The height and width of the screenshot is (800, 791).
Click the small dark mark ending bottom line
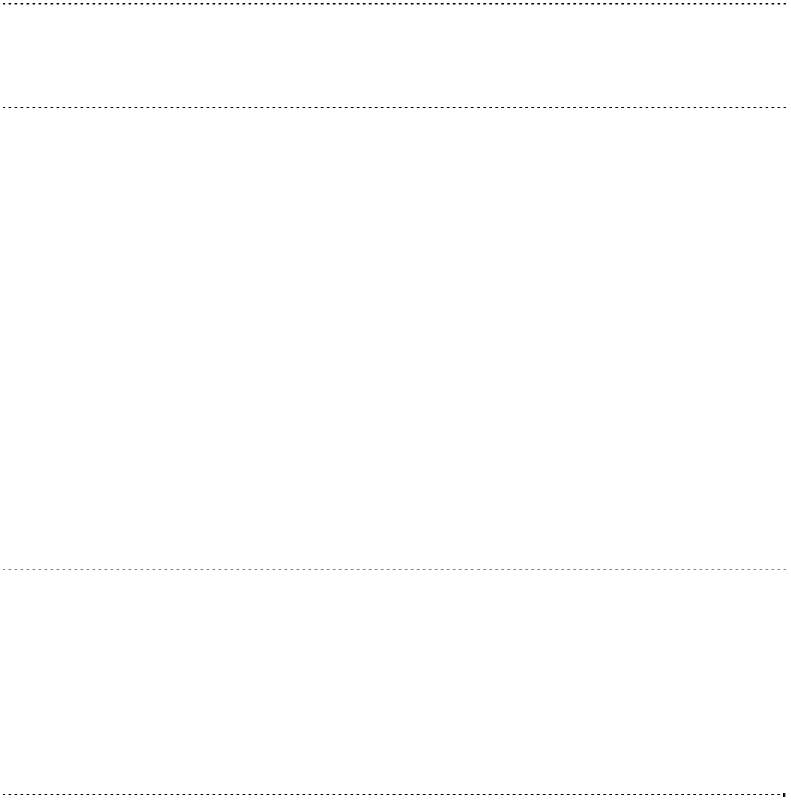point(784,794)
